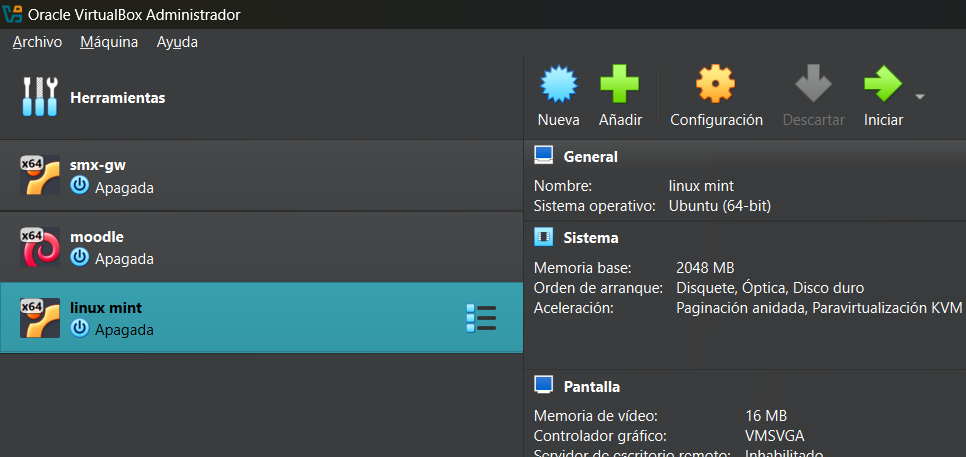
Task: Click Apagada status under smx-gw
Action: point(124,188)
